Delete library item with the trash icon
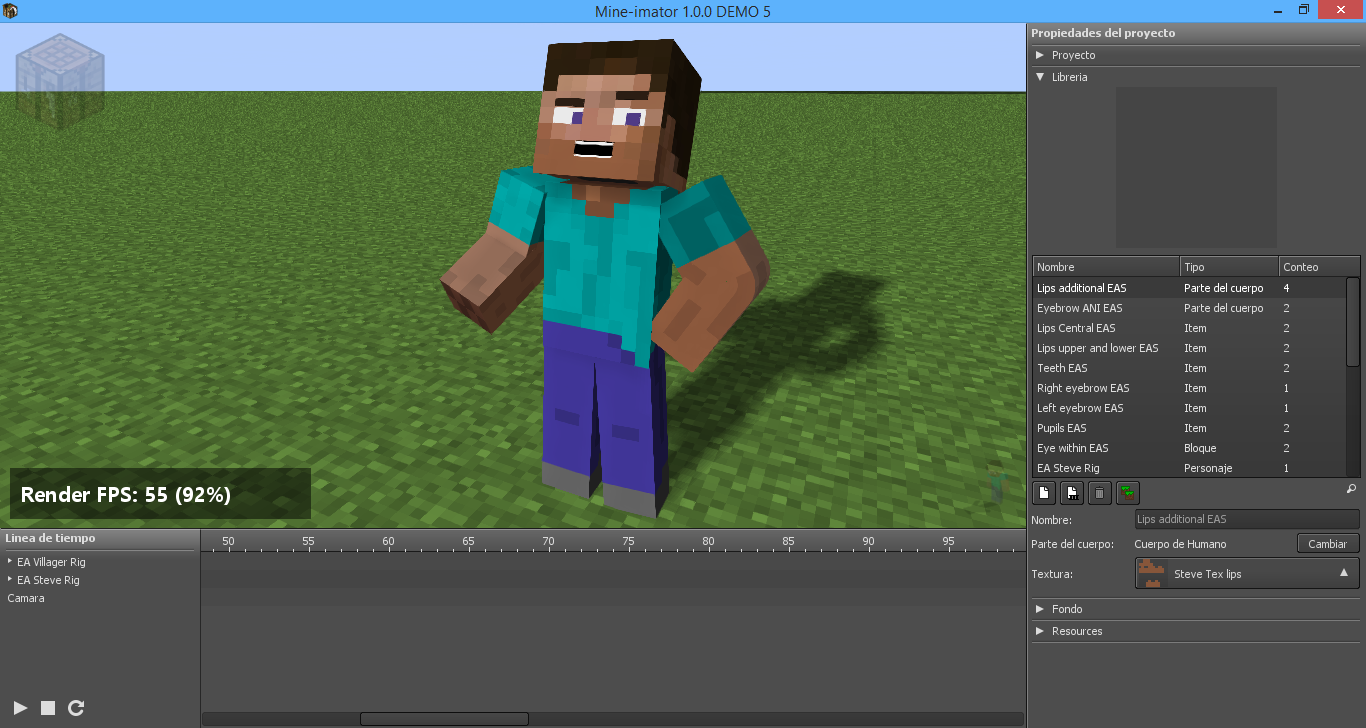This screenshot has height=728, width=1366. click(1099, 492)
